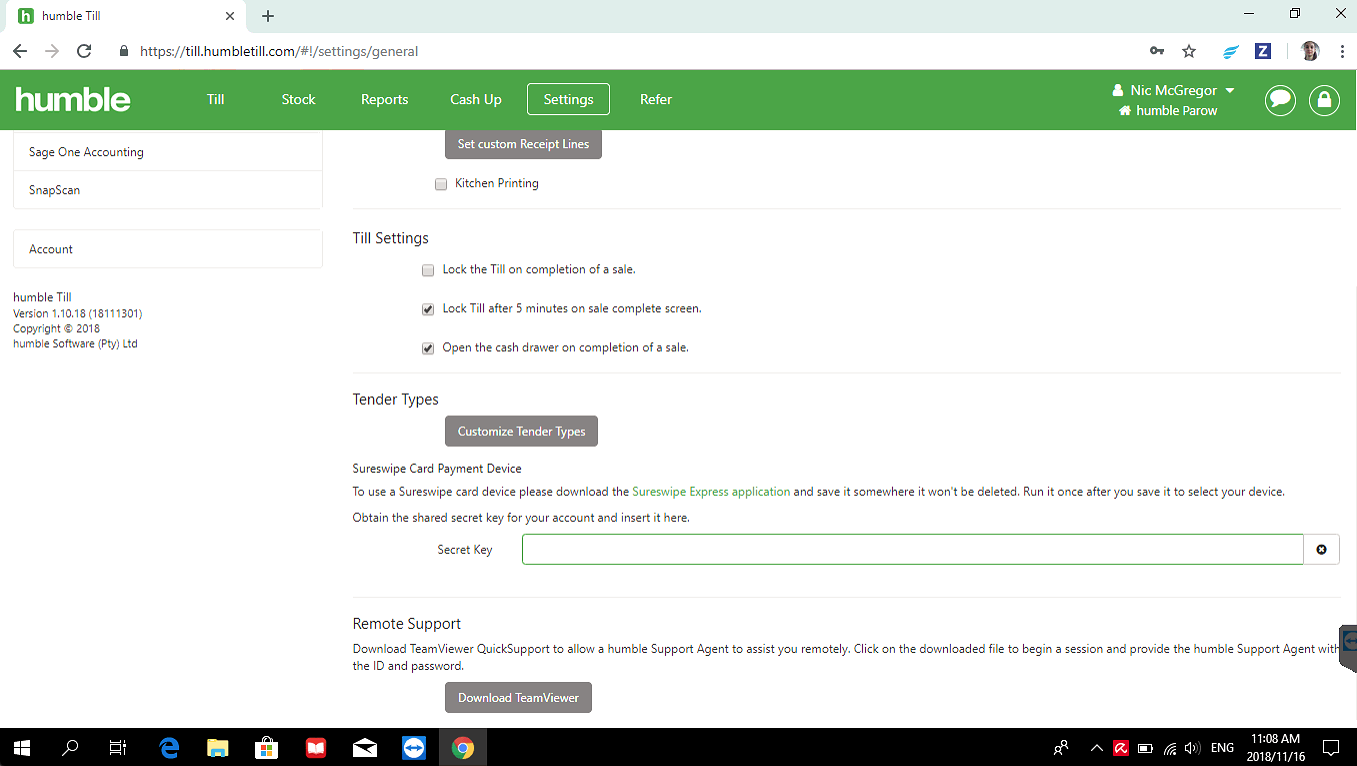Uncheck Lock Till after 5 minutes
The width and height of the screenshot is (1357, 766).
coord(428,309)
